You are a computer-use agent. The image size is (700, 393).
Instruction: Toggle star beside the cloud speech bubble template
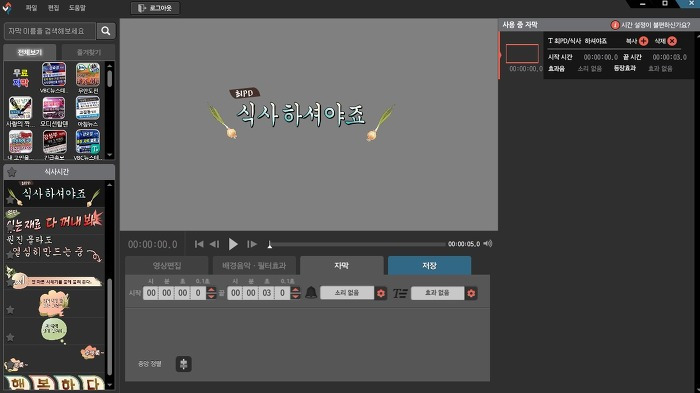point(10,309)
